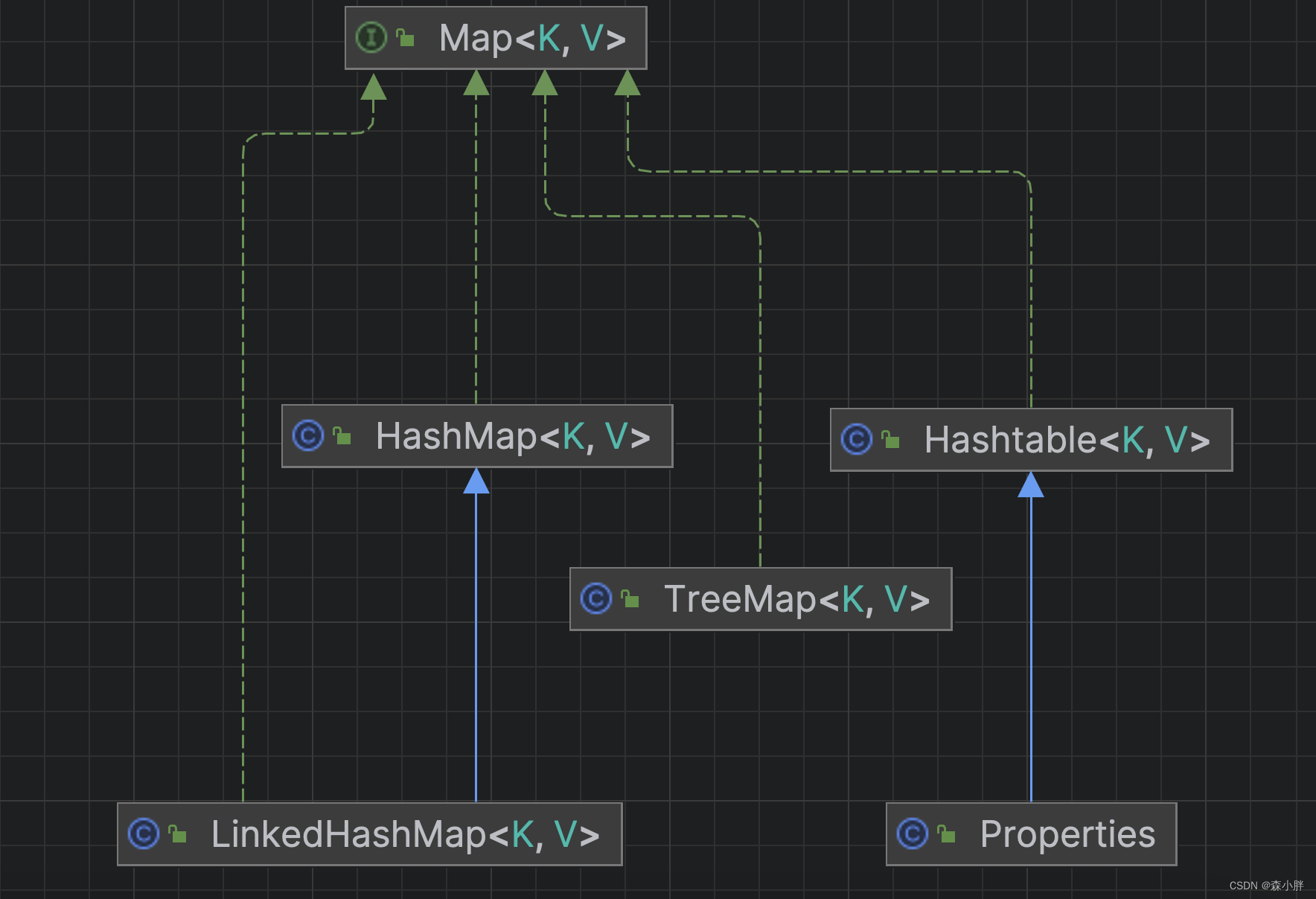
Task: Click the public lock icon beside Properties
Action: [946, 834]
